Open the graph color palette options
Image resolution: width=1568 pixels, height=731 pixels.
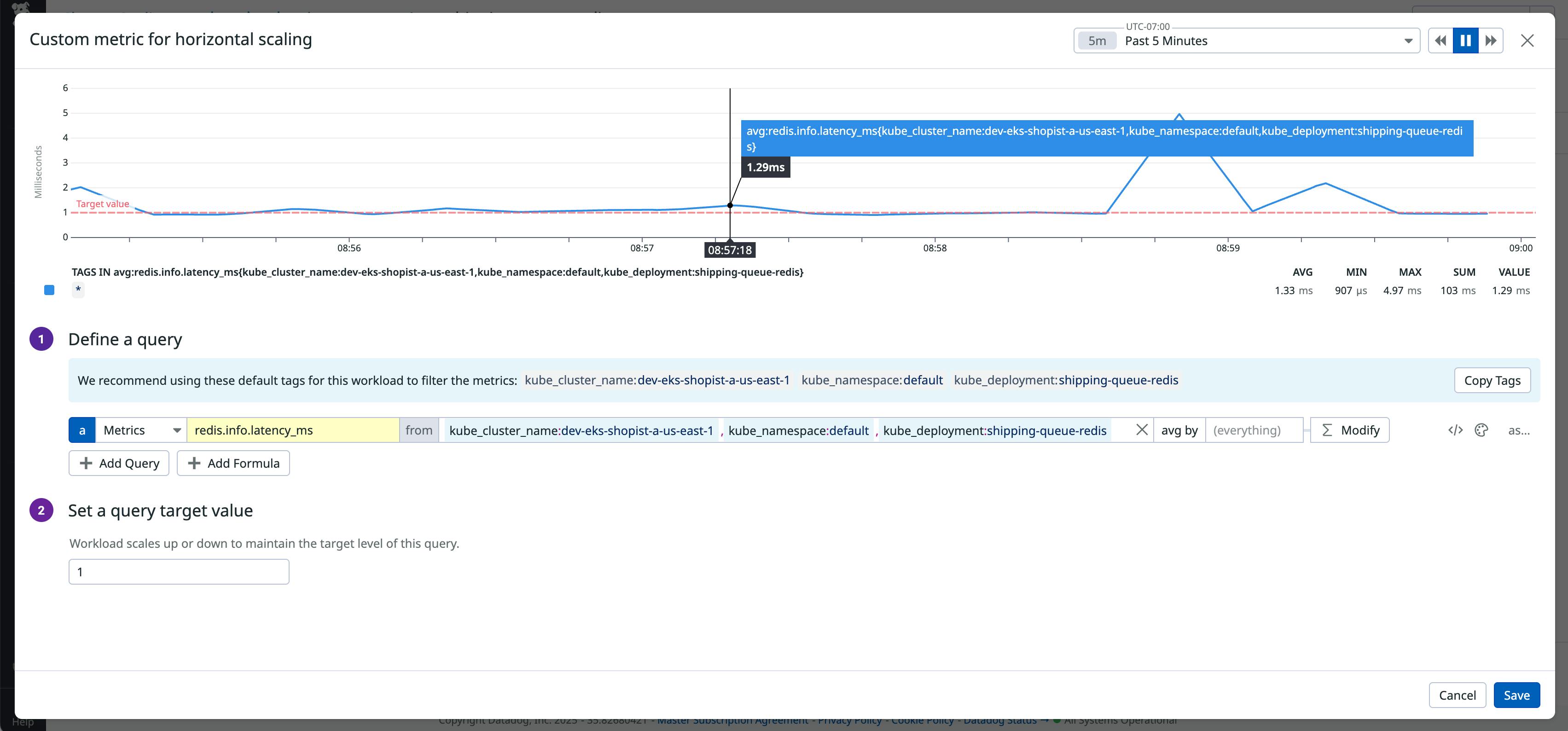(x=1481, y=429)
